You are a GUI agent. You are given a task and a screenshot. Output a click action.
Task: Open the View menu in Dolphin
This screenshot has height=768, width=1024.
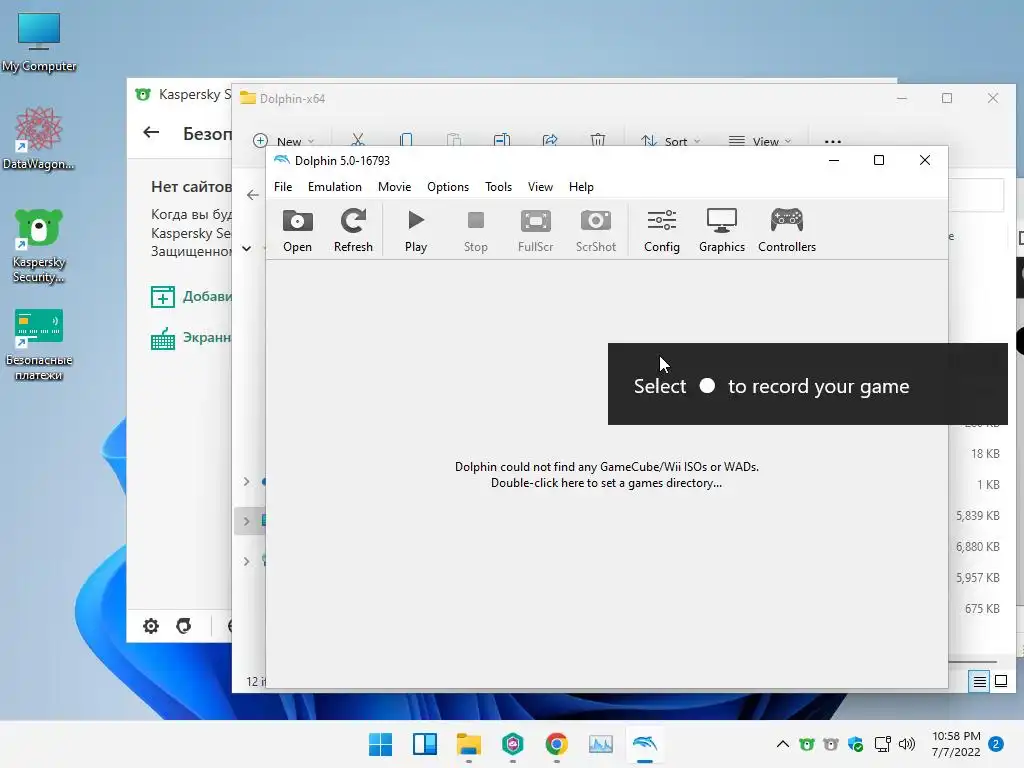[540, 187]
